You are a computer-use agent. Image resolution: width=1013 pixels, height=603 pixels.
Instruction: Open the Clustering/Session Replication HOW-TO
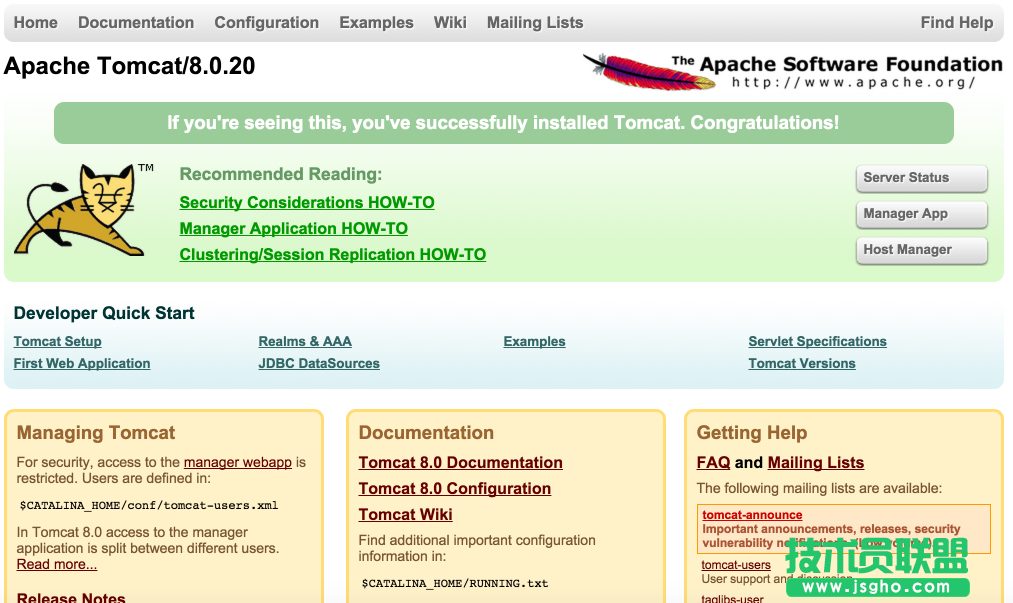click(x=332, y=254)
